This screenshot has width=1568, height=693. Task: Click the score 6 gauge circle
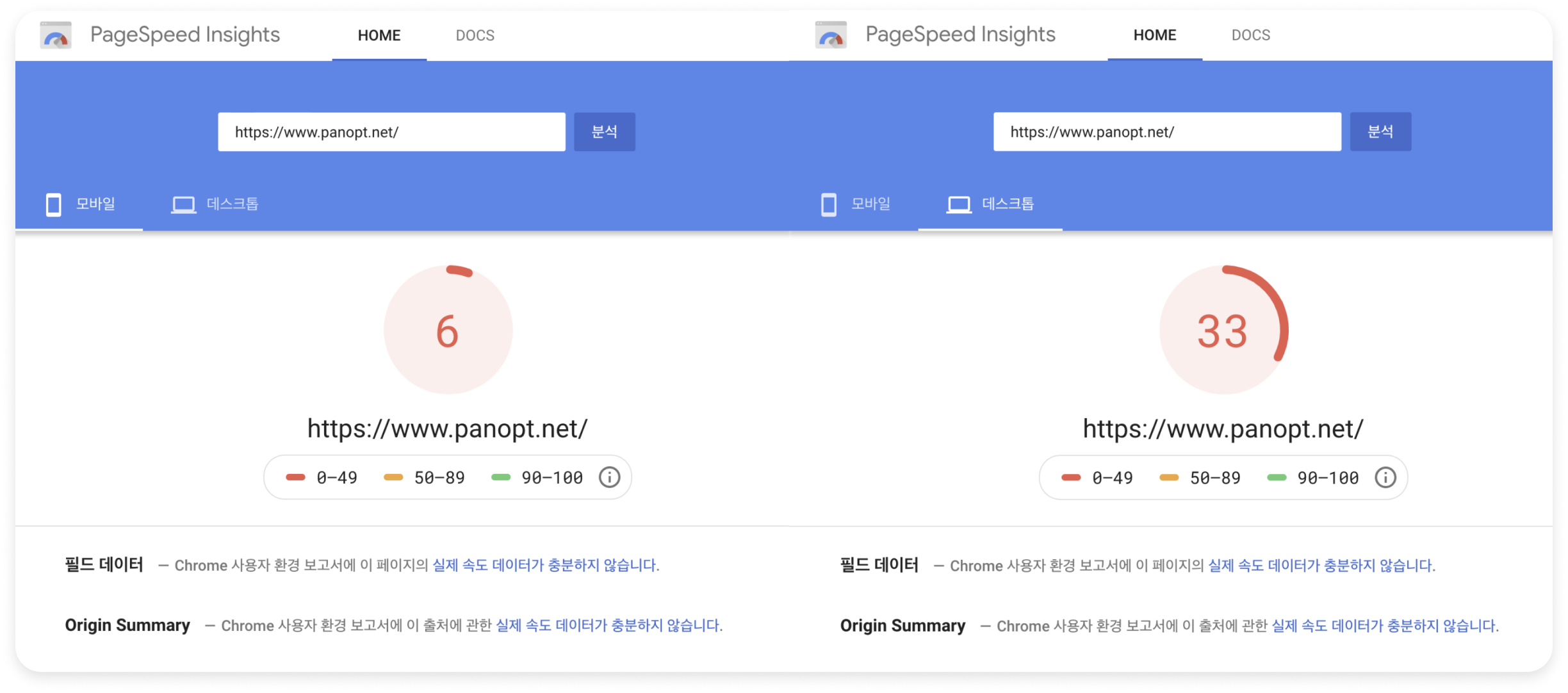point(448,330)
